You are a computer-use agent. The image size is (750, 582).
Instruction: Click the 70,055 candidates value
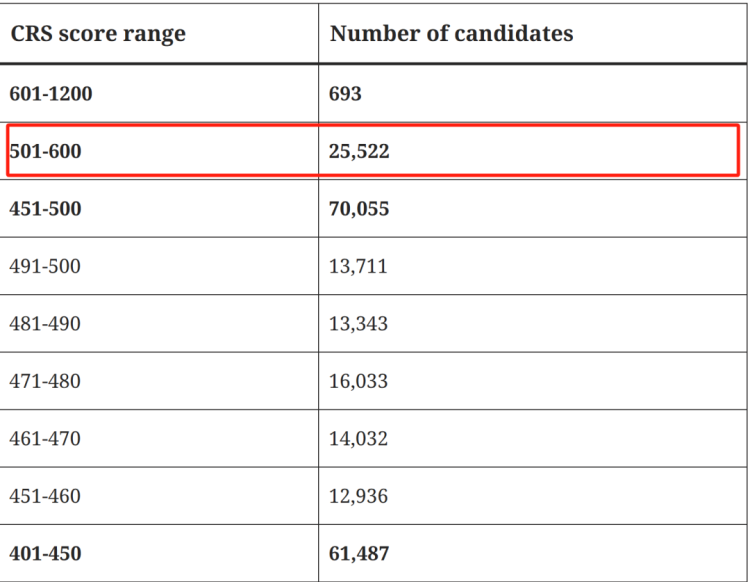(359, 209)
